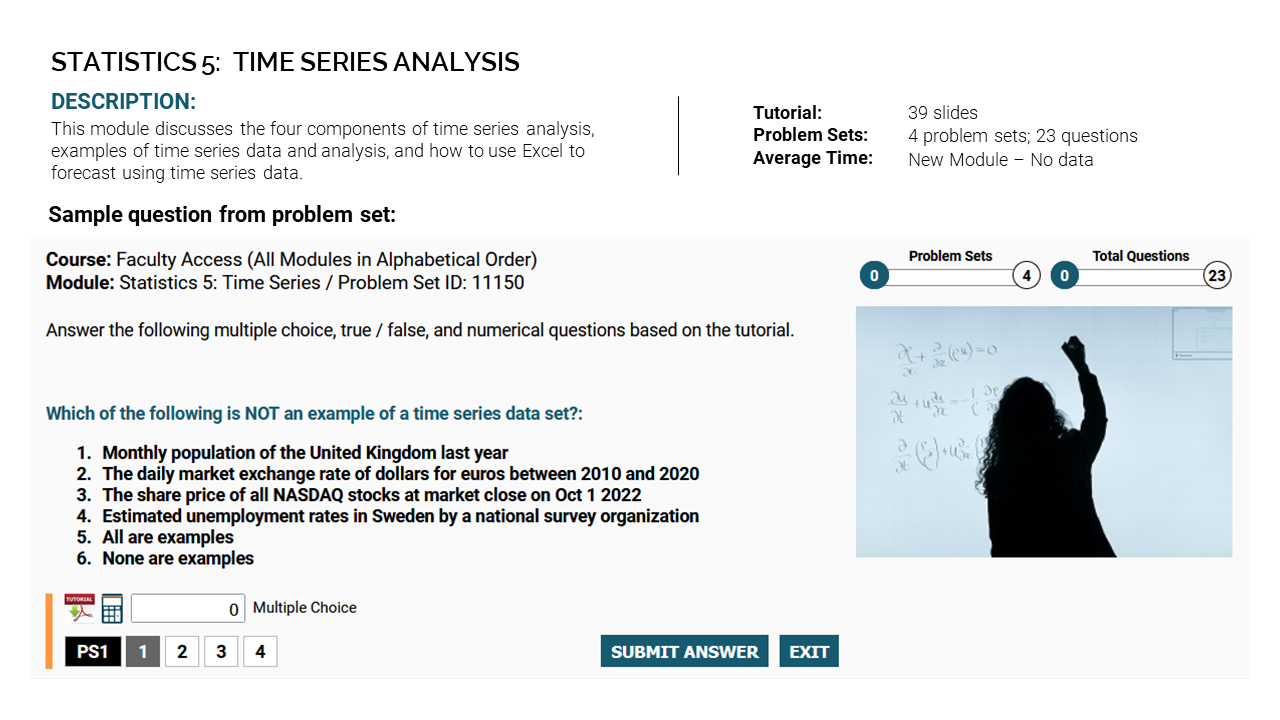Image resolution: width=1280 pixels, height=720 pixels.
Task: Open the calculator tool
Action: pos(111,607)
